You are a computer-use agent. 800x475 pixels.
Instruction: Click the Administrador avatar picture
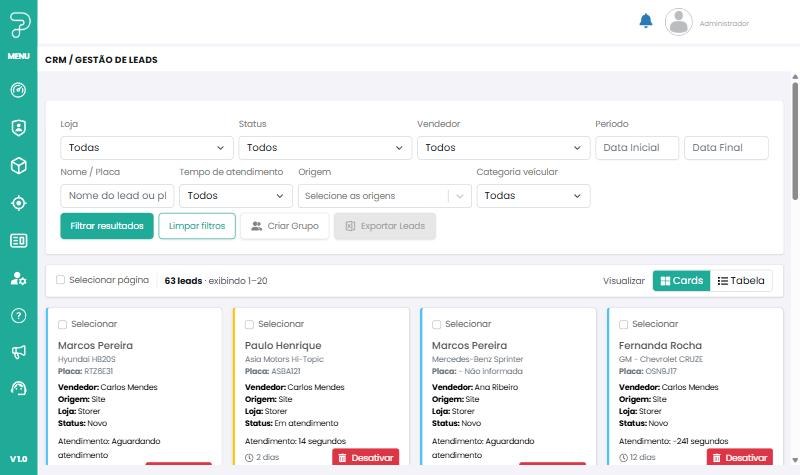point(679,22)
